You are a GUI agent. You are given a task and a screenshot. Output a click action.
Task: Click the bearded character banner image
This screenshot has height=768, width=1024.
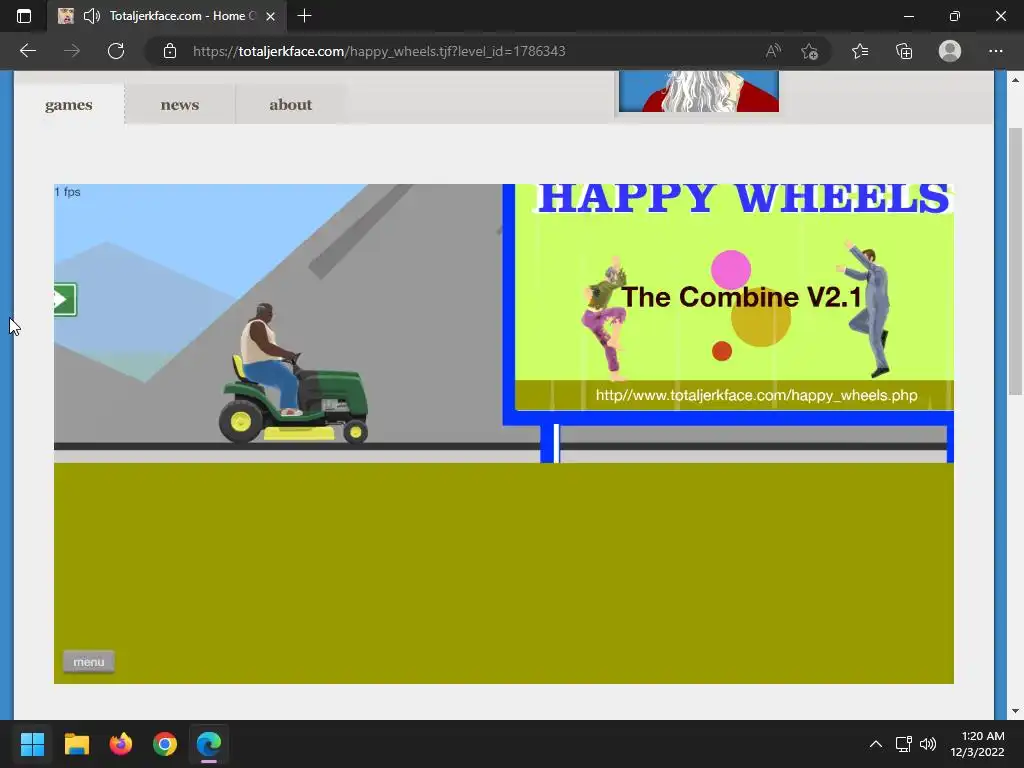point(699,91)
